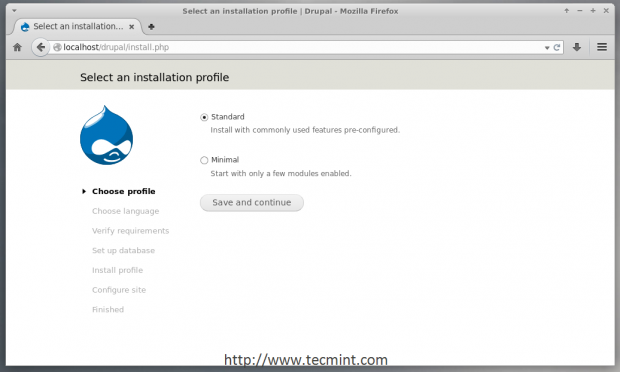This screenshot has height=372, width=620.
Task: Click 'Install with commonly used features pre-configured.' description
Action: [305, 130]
